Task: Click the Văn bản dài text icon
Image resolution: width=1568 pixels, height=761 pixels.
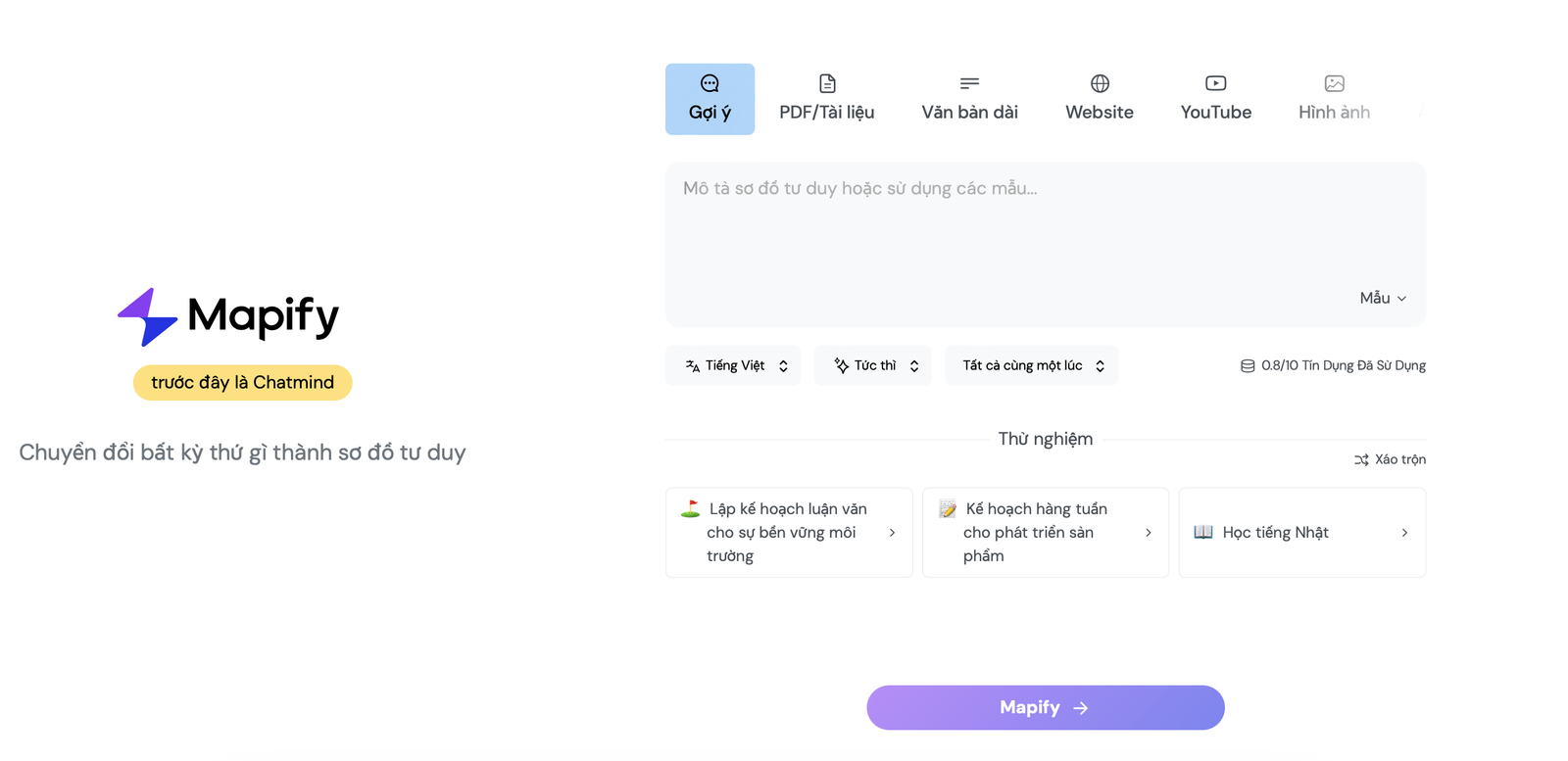Action: [968, 83]
